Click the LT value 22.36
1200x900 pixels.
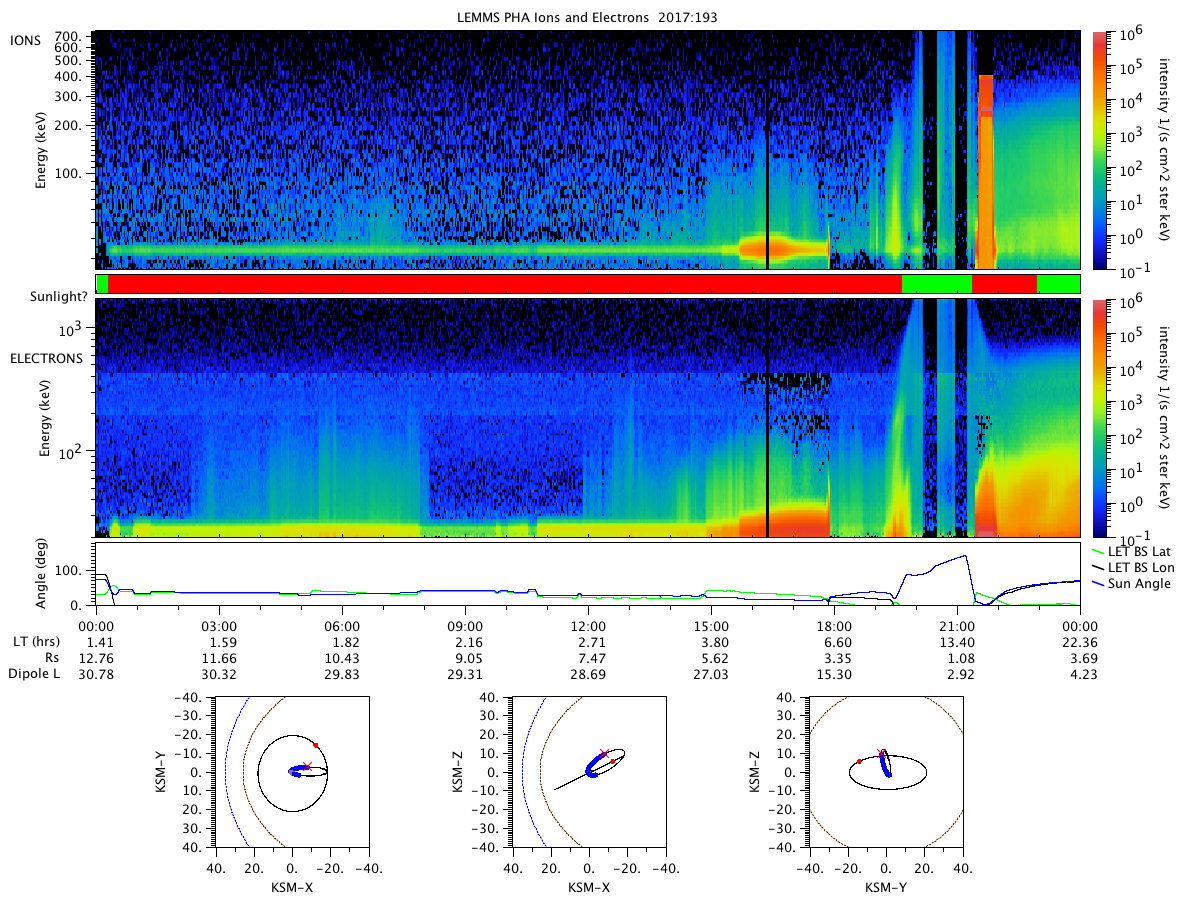click(x=1080, y=641)
